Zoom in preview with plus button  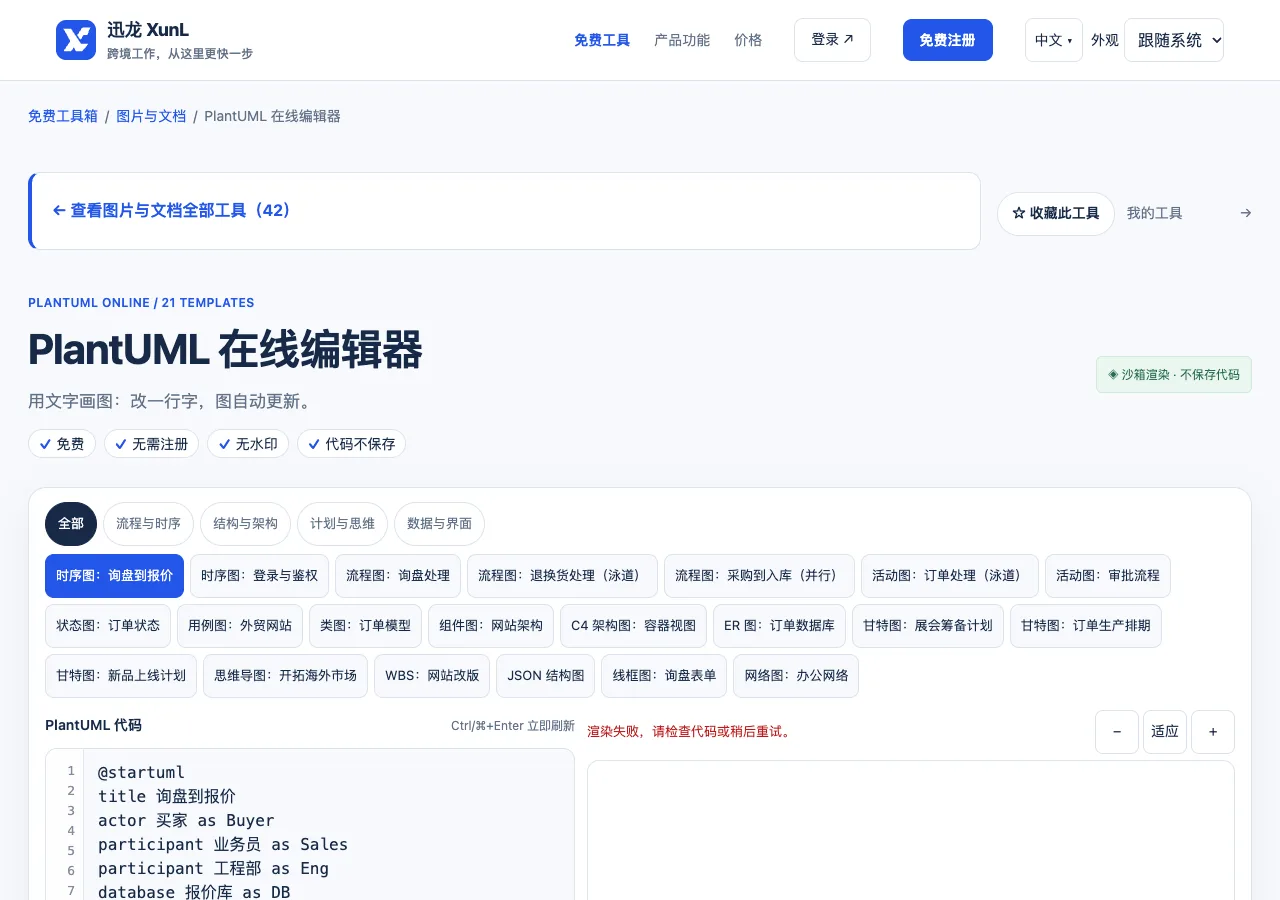point(1213,732)
